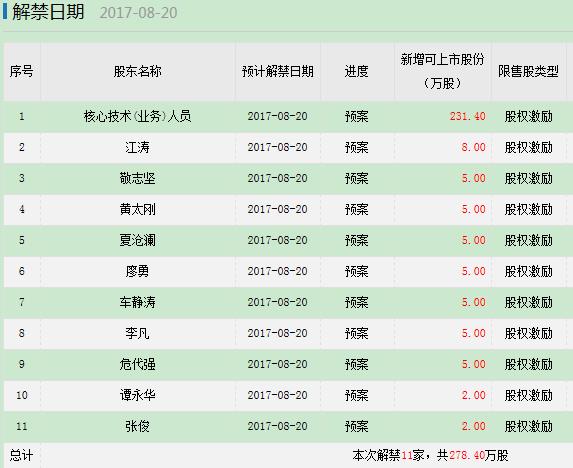Click the 2.00 value in 谭永华's row
Image resolution: width=573 pixels, height=468 pixels.
[473, 395]
